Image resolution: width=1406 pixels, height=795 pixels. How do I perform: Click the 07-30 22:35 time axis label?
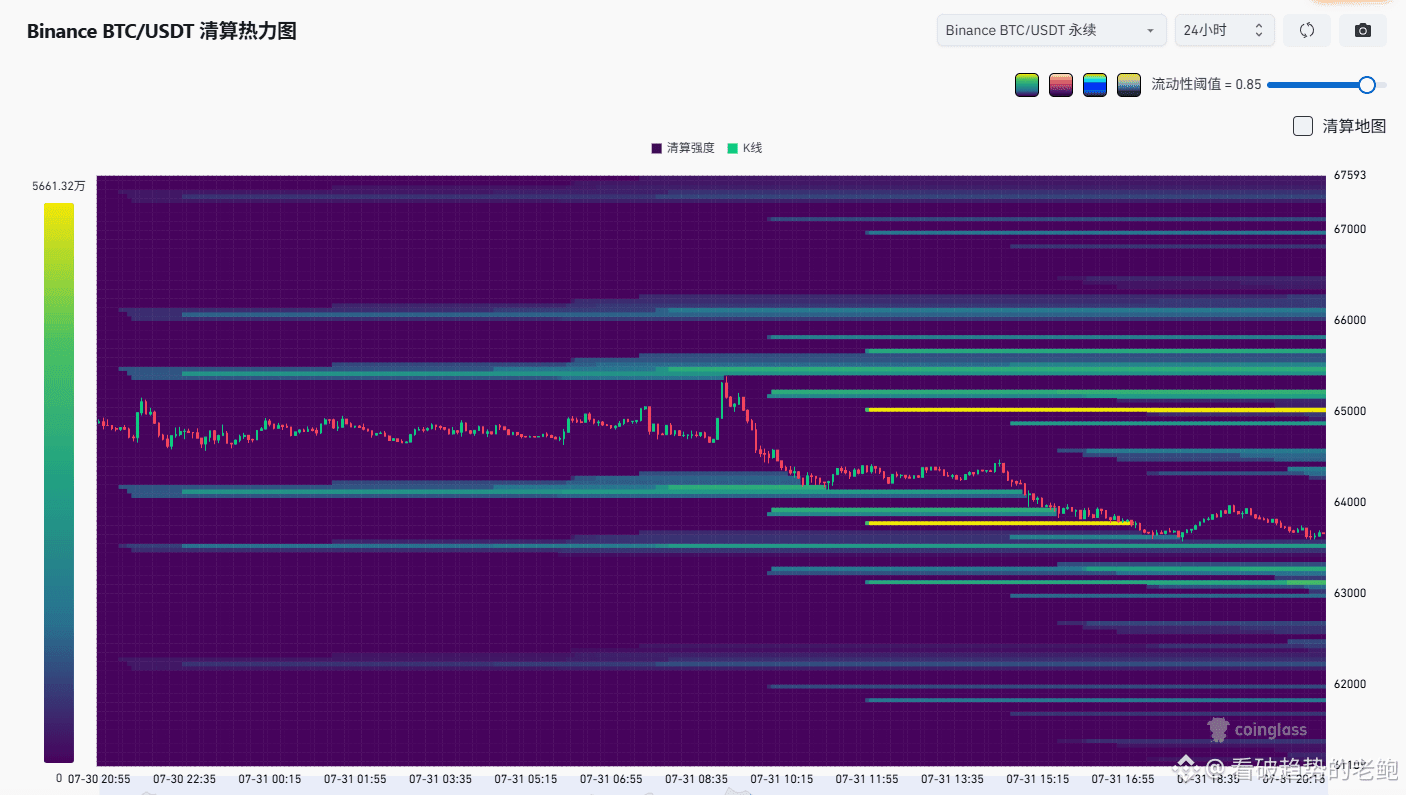pyautogui.click(x=184, y=778)
